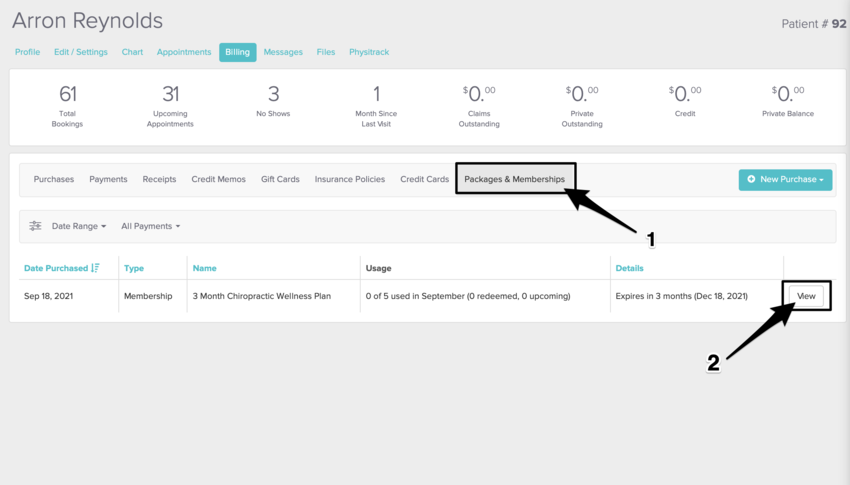
Task: Expand the All Payments filter
Action: point(150,226)
